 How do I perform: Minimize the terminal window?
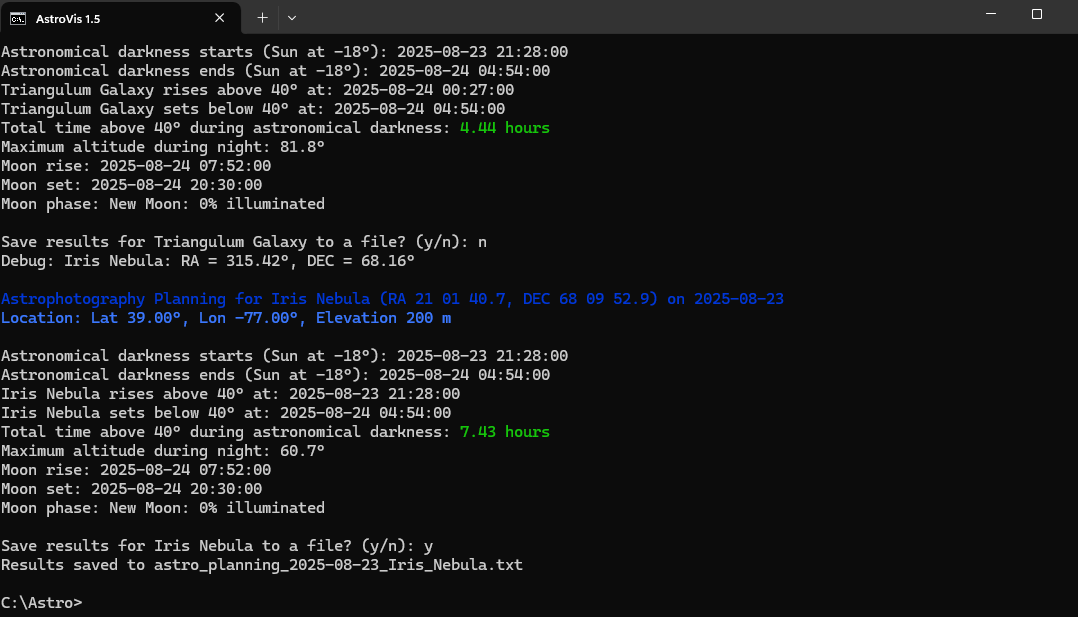point(991,14)
